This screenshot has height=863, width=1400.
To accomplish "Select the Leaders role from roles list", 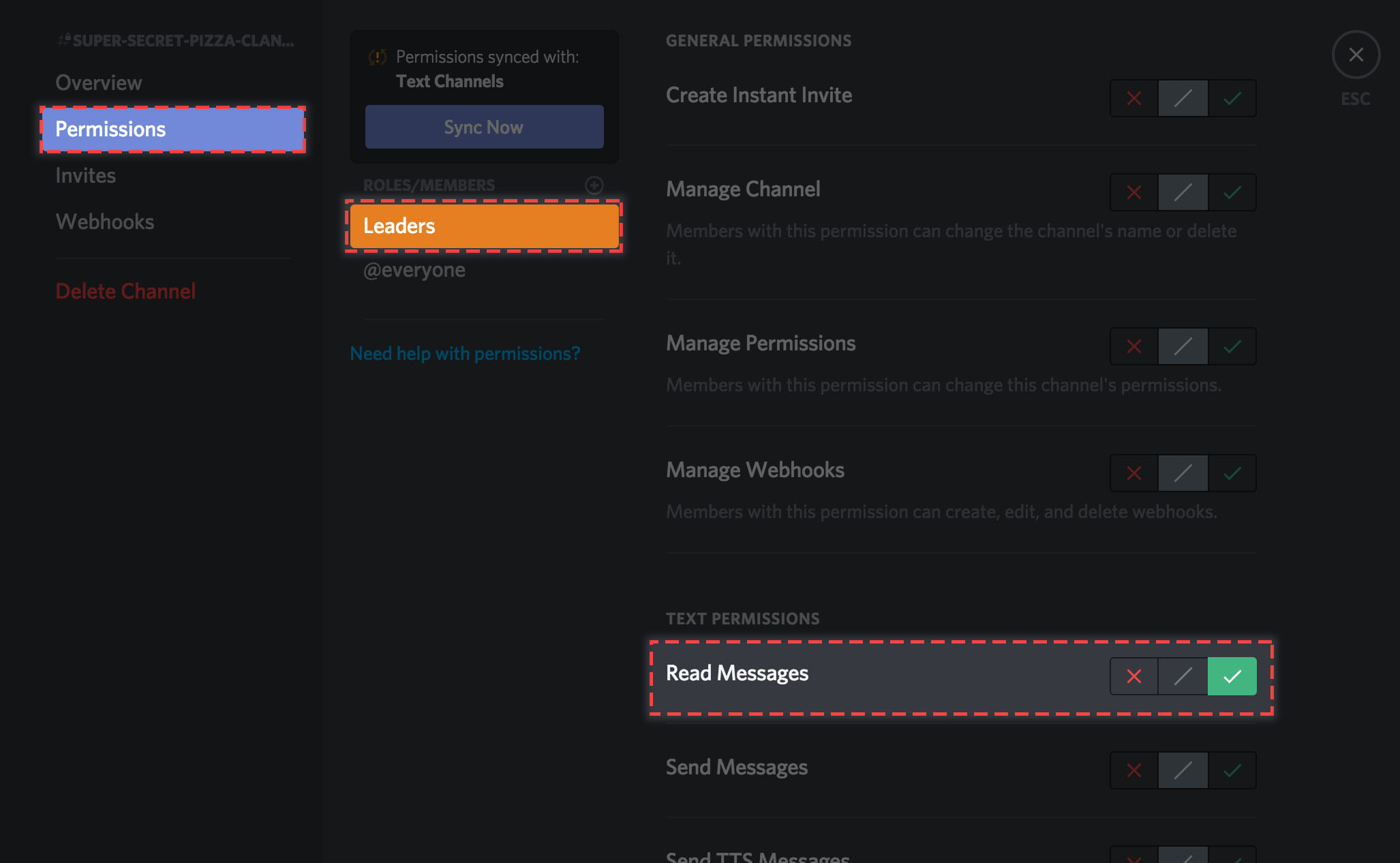I will pos(484,225).
